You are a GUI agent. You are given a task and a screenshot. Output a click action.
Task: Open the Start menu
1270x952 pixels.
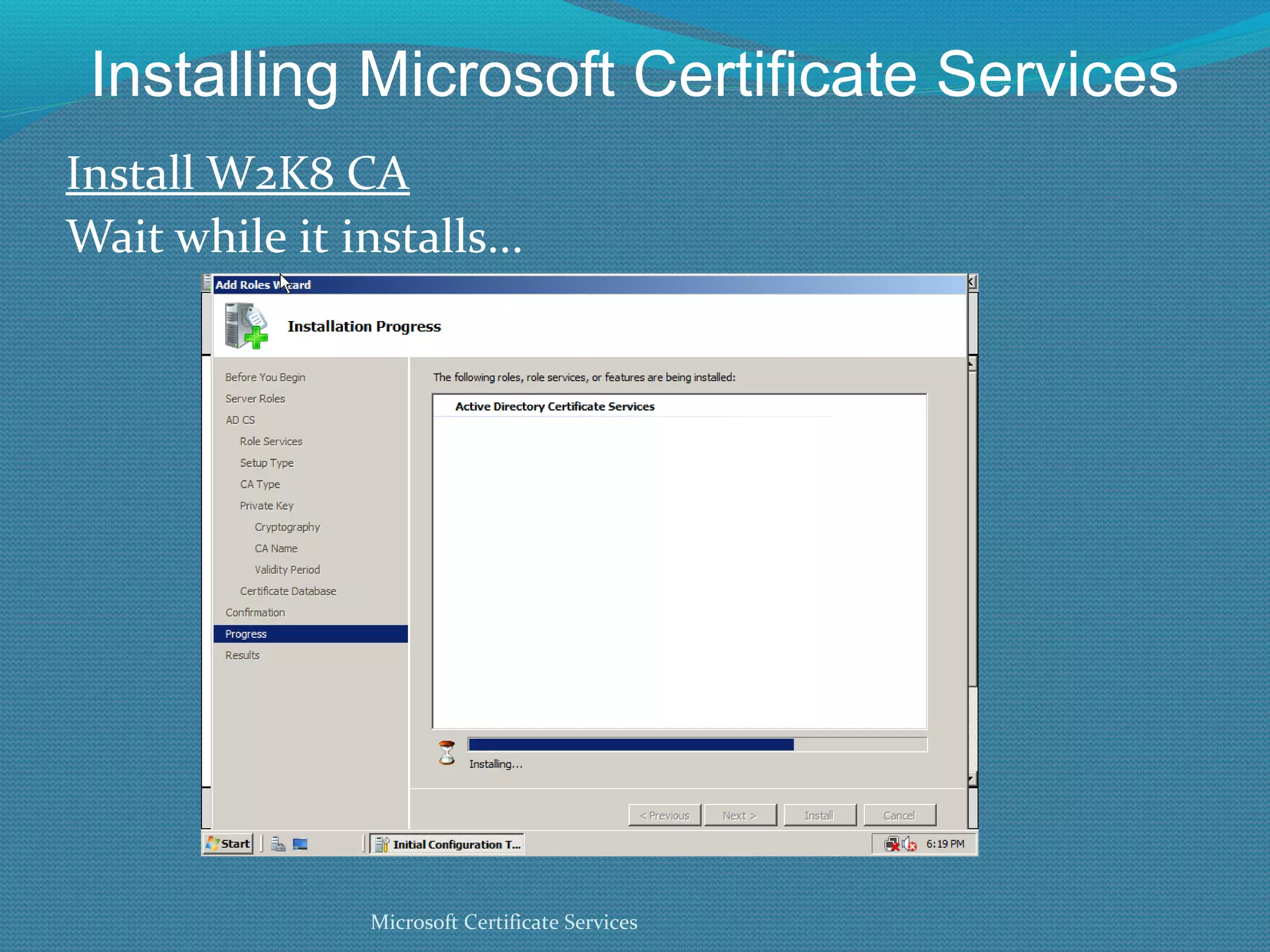229,844
